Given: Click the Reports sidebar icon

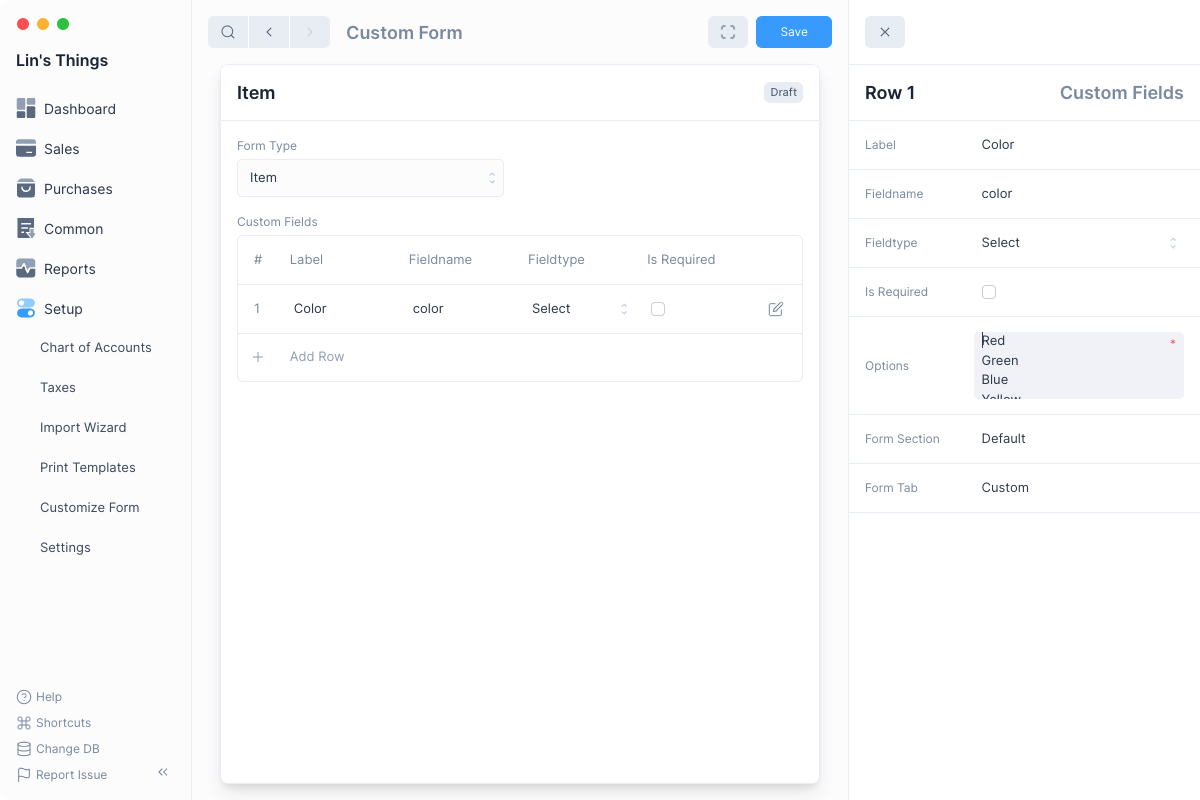Looking at the screenshot, I should coord(26,269).
